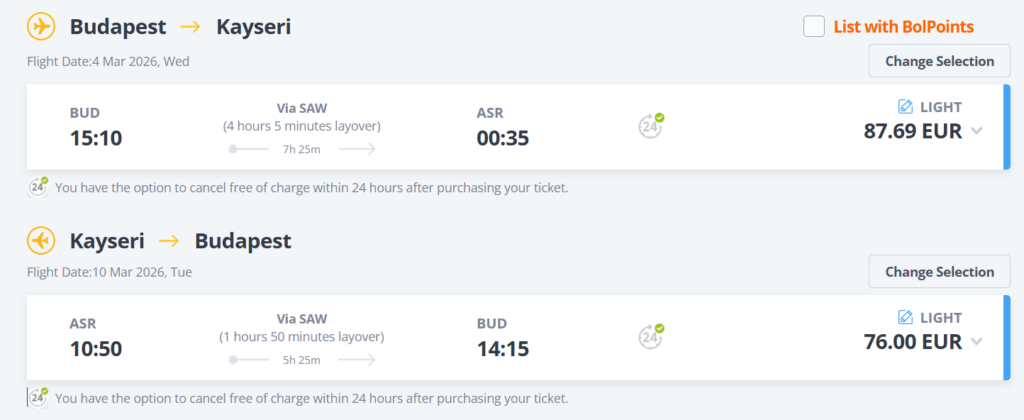Click 24-hour cancel icon in ASR-BUD flight card
1024x420 pixels.
(x=652, y=336)
